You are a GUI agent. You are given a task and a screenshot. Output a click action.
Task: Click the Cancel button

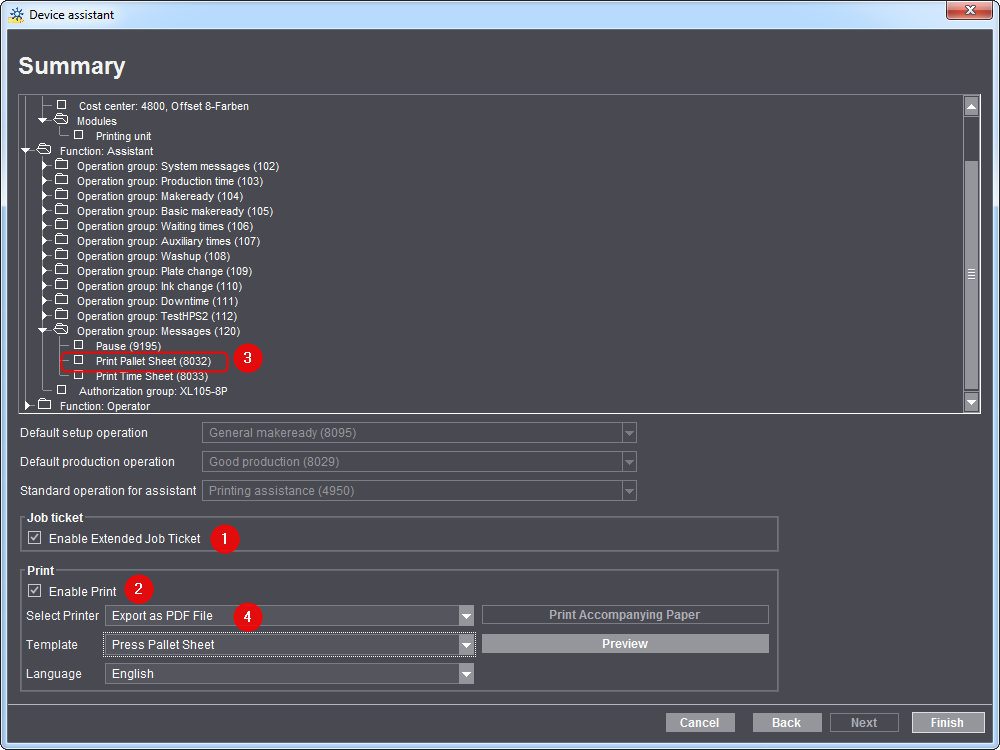[x=699, y=722]
